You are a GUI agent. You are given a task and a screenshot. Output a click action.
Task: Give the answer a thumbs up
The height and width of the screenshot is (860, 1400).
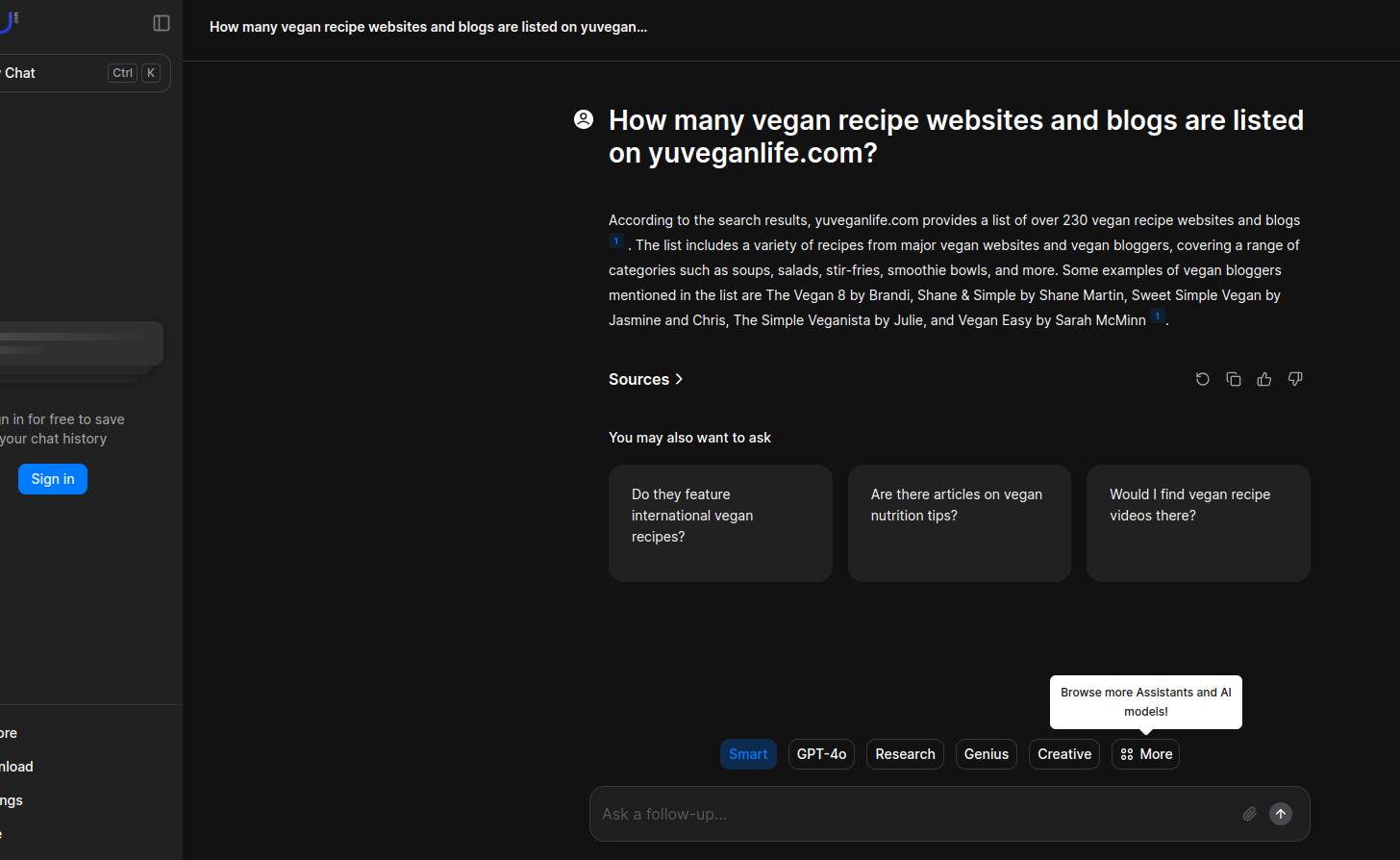tap(1264, 379)
